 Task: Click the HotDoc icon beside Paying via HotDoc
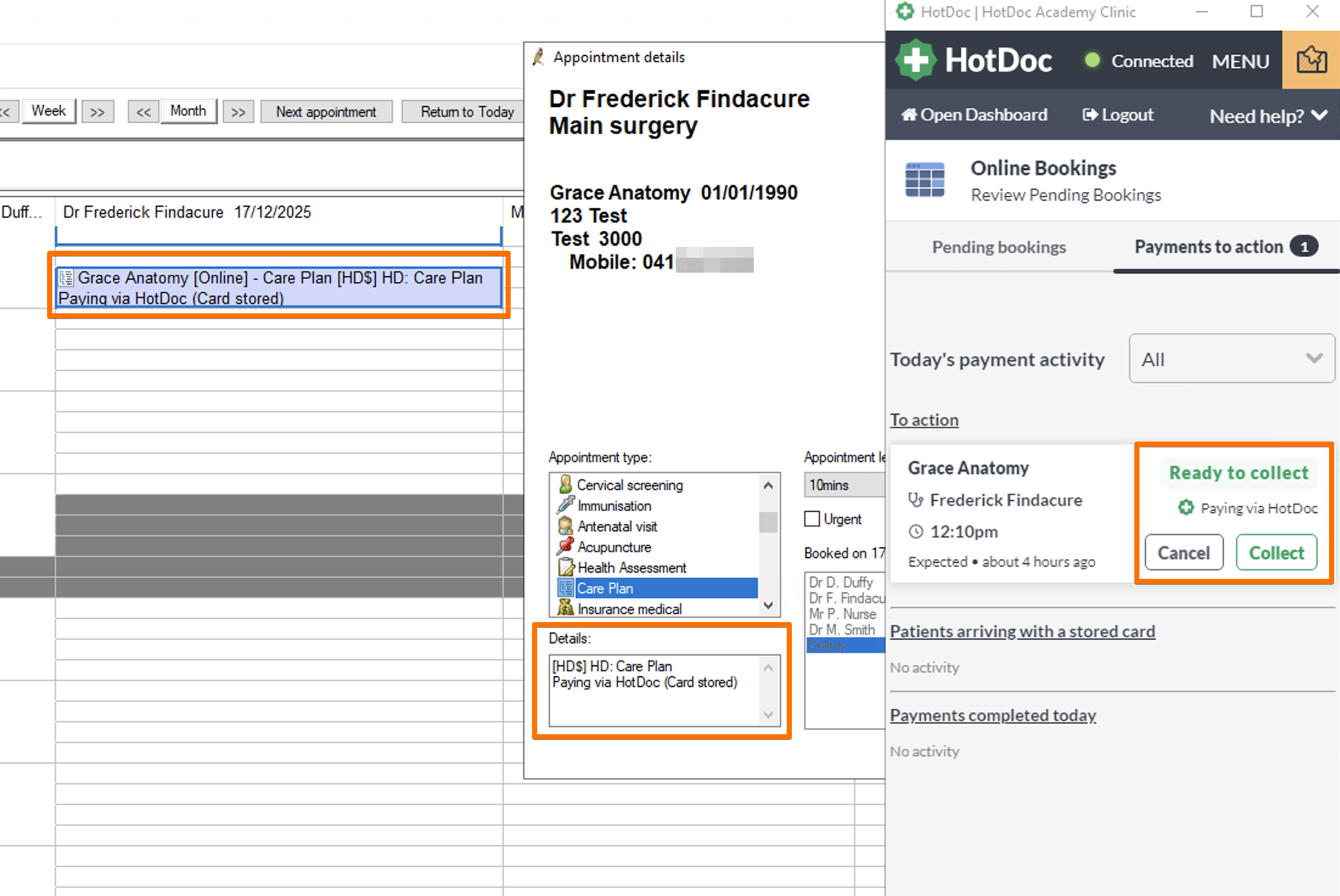(1185, 508)
